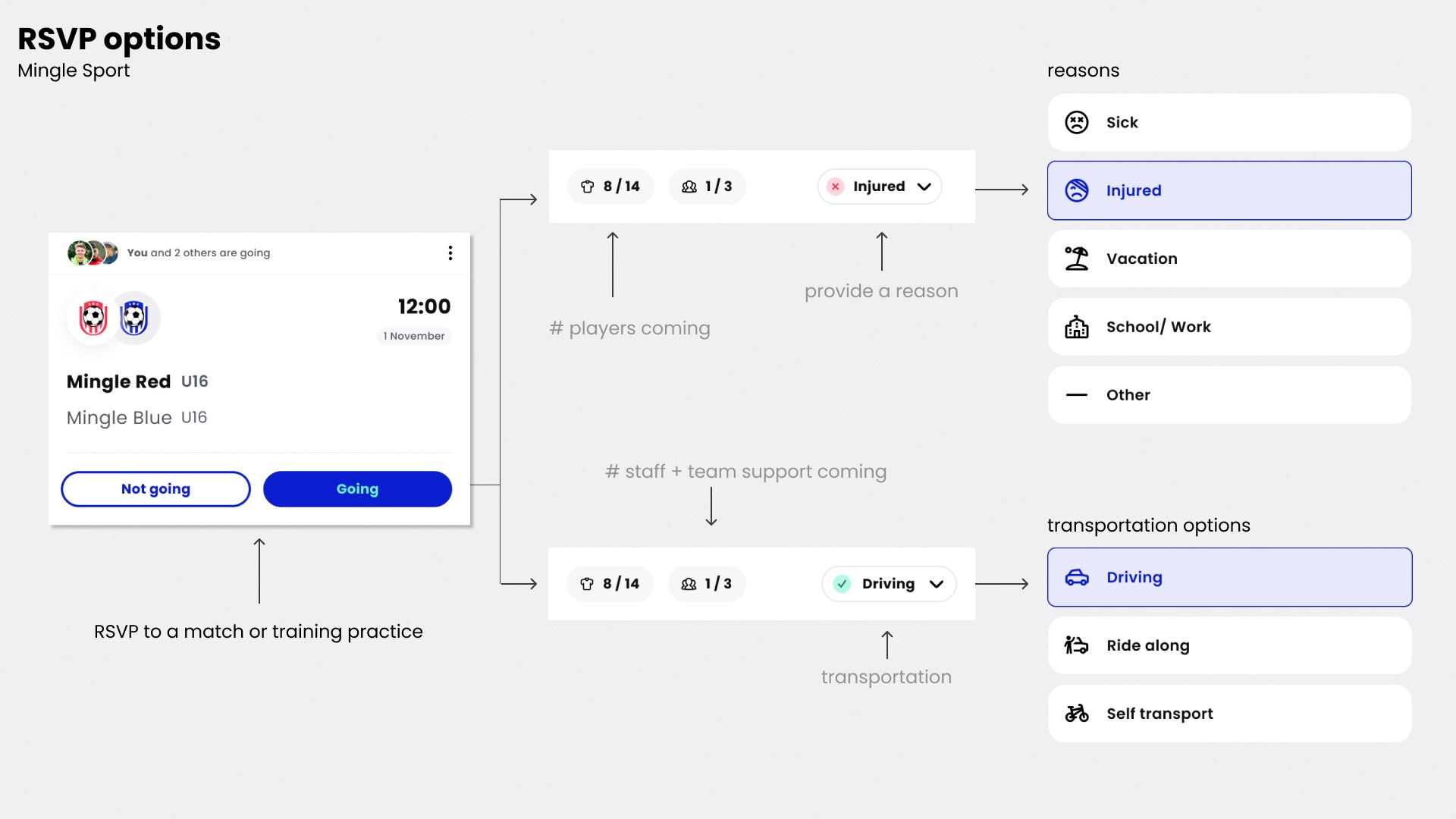Image resolution: width=1456 pixels, height=819 pixels.
Task: Choose Vacation as the reason
Action: [1229, 259]
